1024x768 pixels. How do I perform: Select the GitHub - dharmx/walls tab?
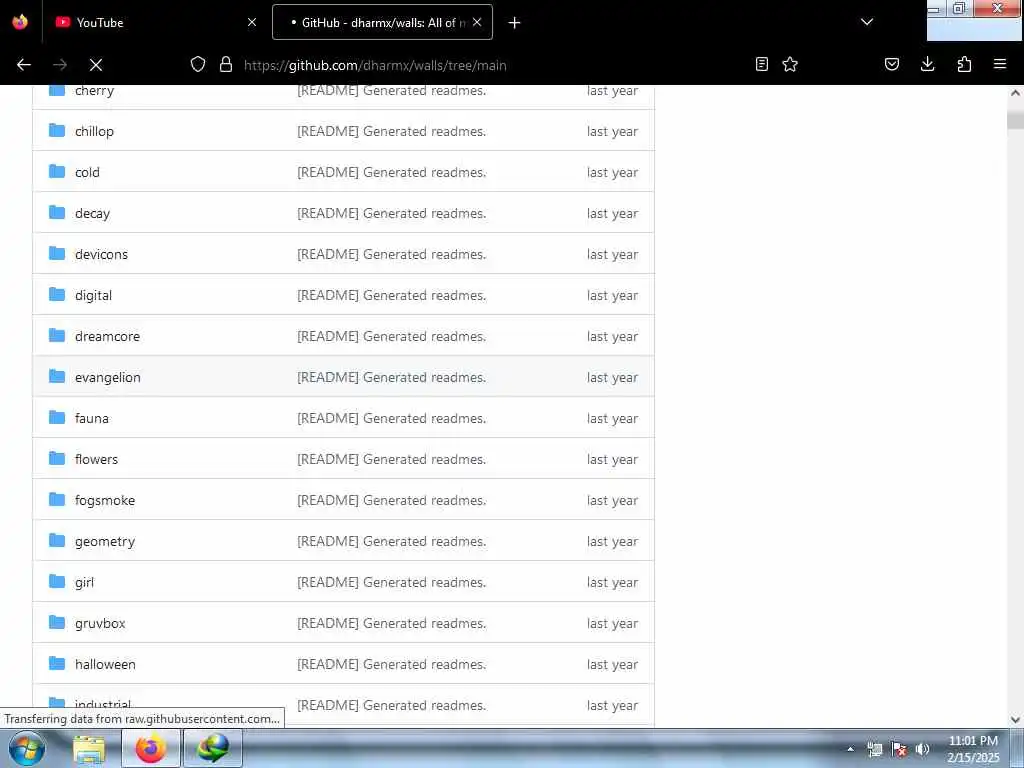[382, 22]
